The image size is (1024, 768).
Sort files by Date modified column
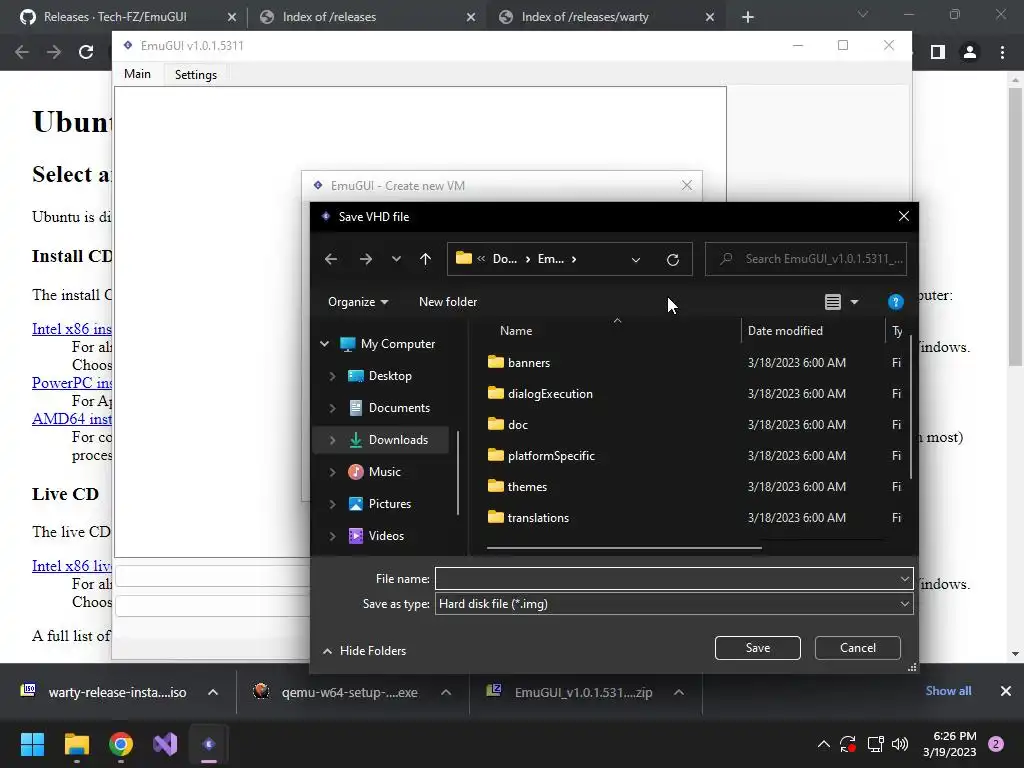click(x=785, y=330)
